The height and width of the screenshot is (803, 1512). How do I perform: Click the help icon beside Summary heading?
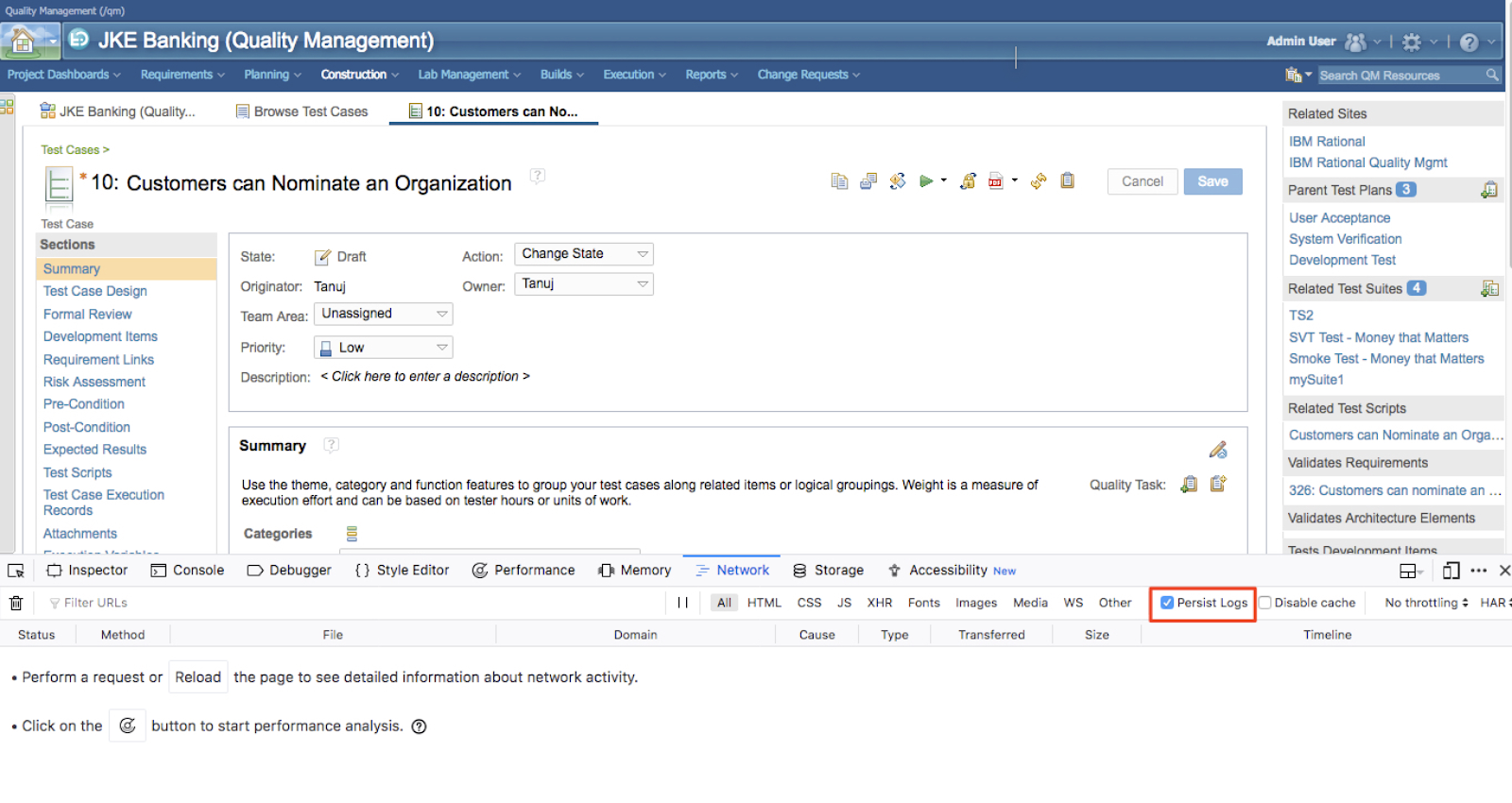click(331, 445)
